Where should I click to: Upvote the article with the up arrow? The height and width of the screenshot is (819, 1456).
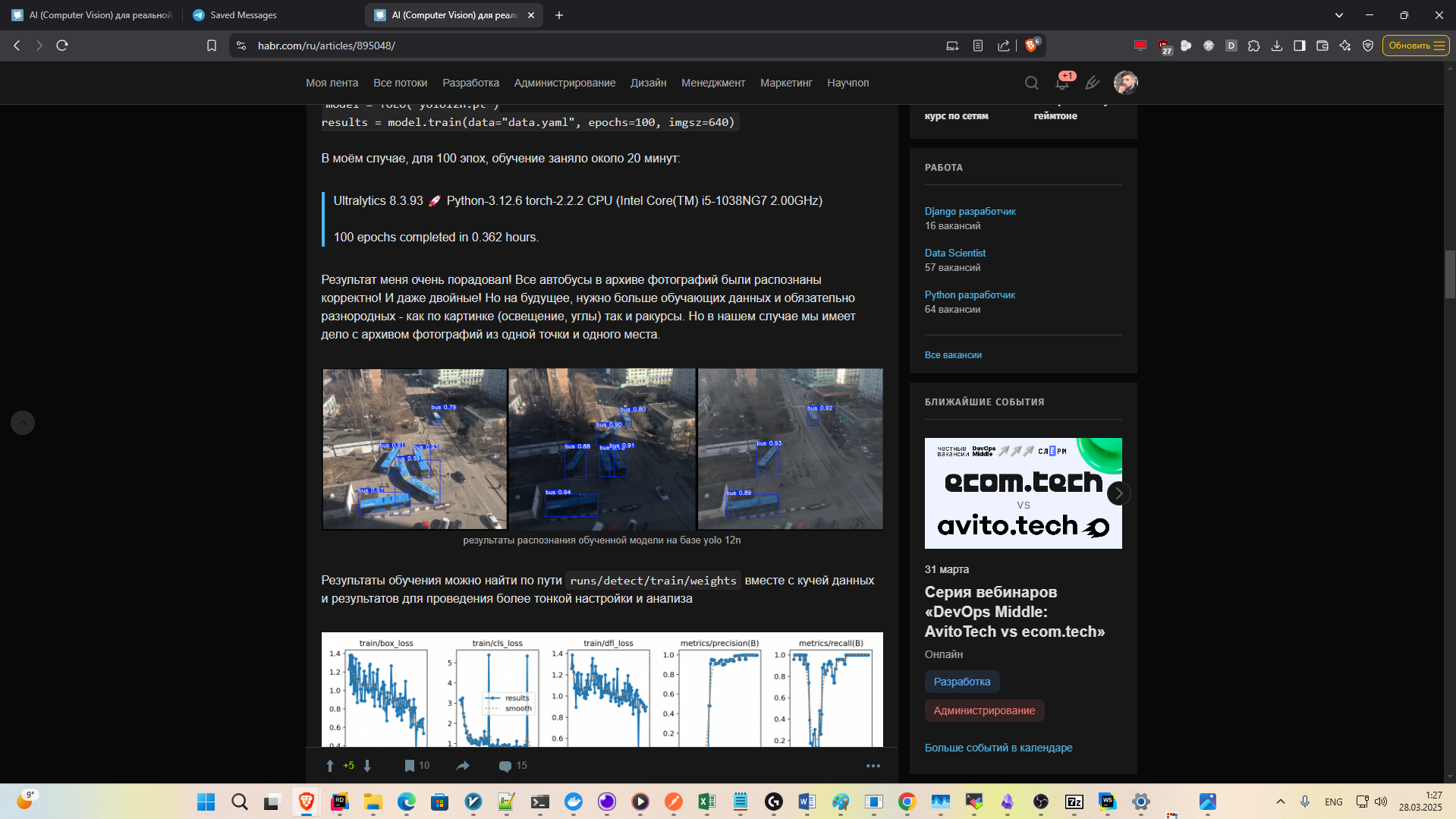pyautogui.click(x=330, y=766)
